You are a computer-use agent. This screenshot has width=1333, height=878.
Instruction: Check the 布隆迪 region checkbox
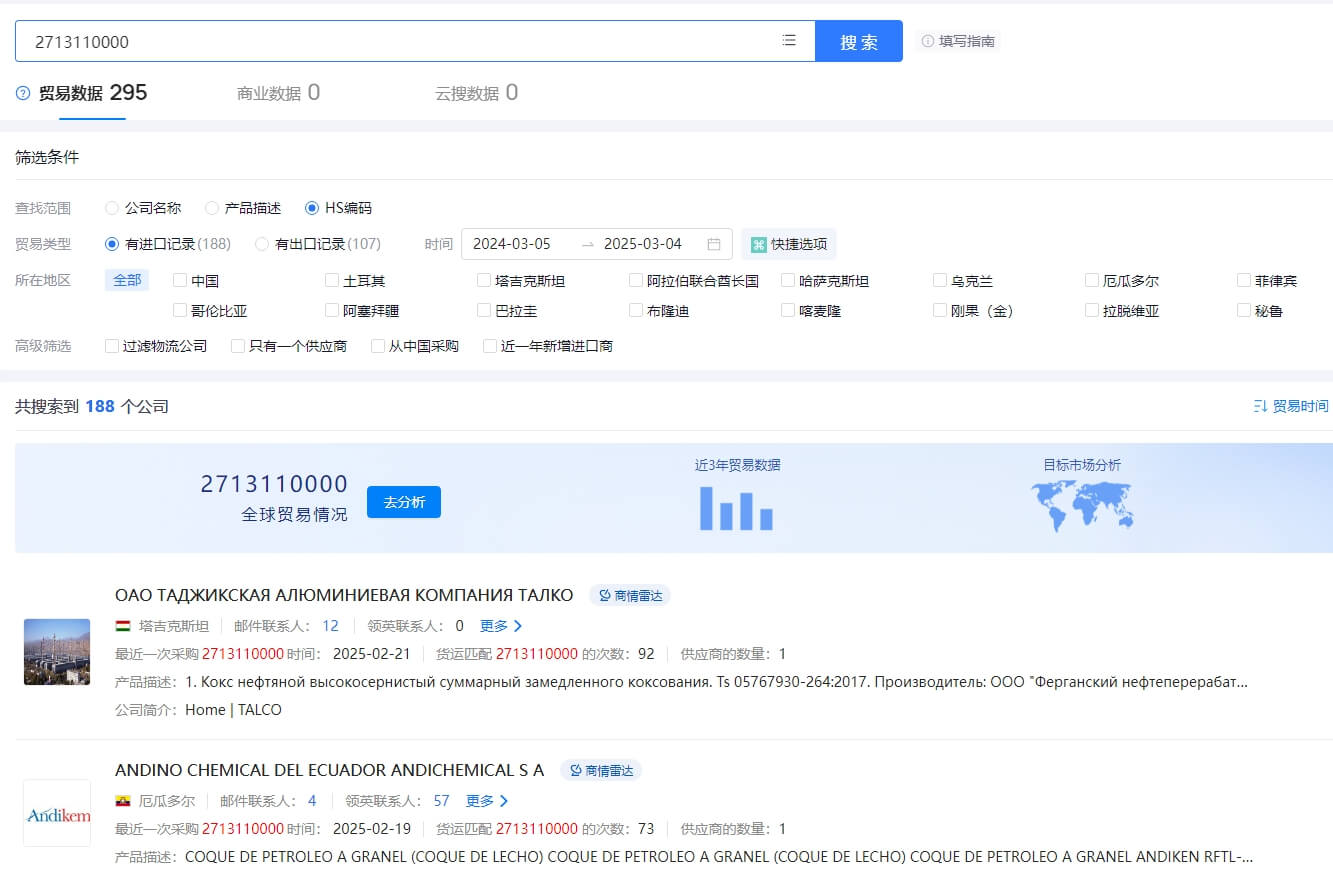point(636,311)
